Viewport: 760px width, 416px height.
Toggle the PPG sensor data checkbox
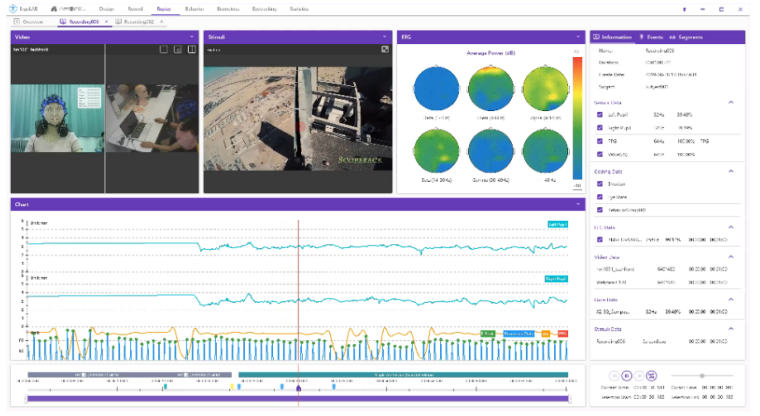599,142
